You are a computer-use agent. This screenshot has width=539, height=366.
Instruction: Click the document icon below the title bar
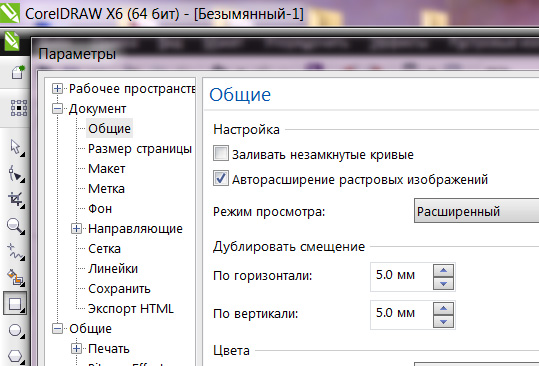[12, 41]
